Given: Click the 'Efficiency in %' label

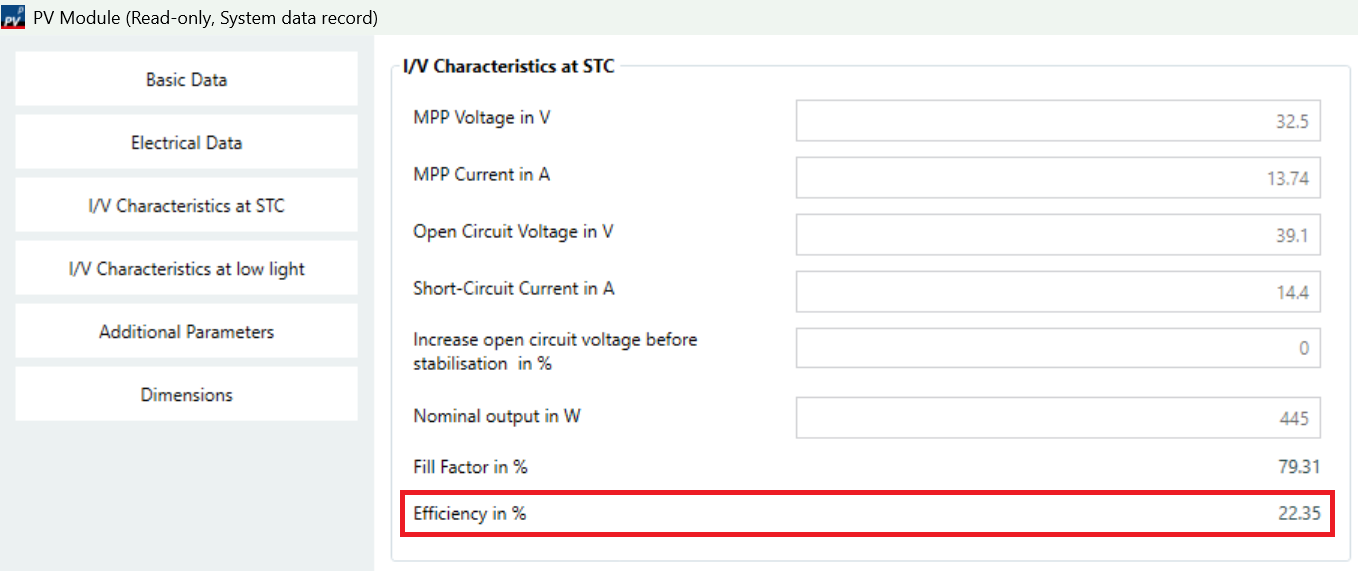Looking at the screenshot, I should (470, 514).
